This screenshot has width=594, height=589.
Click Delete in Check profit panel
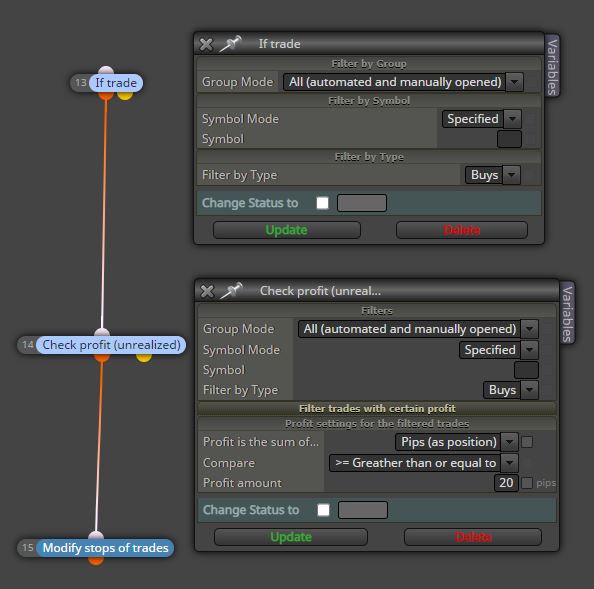point(473,537)
